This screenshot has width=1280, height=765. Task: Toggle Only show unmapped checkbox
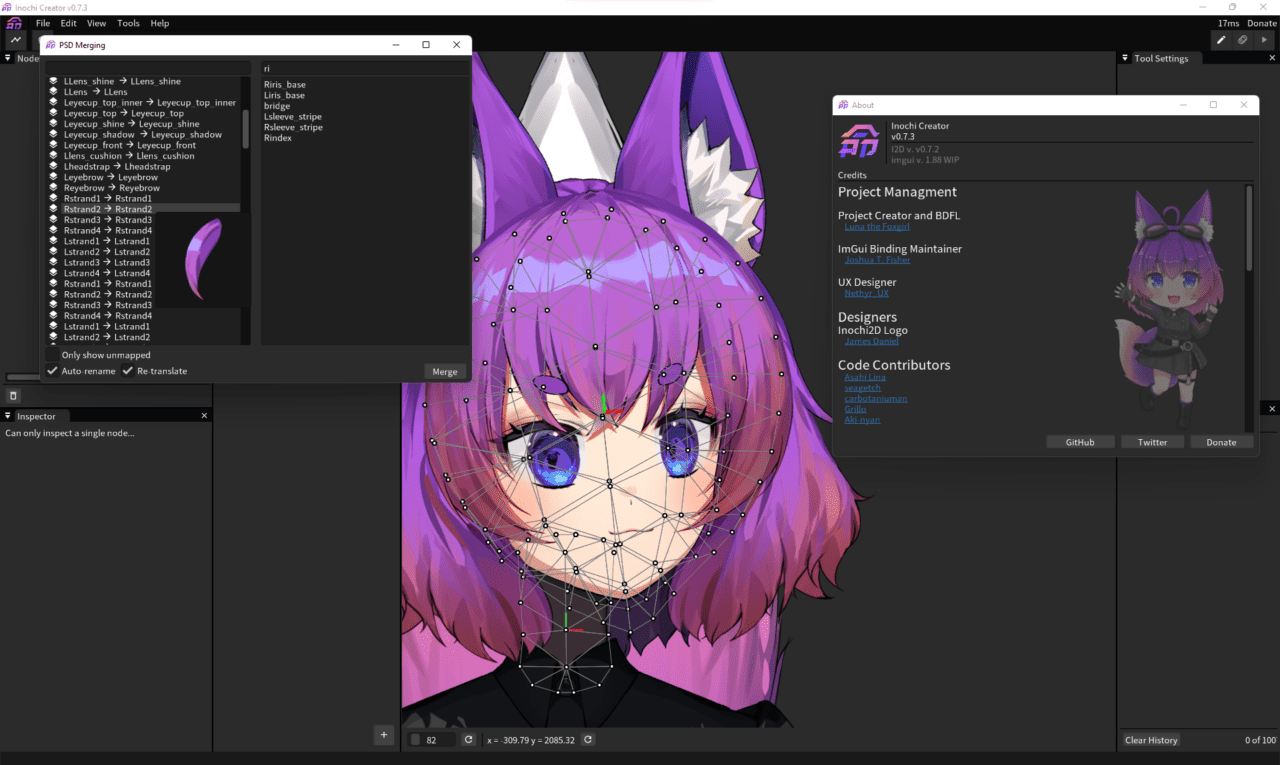click(52, 355)
